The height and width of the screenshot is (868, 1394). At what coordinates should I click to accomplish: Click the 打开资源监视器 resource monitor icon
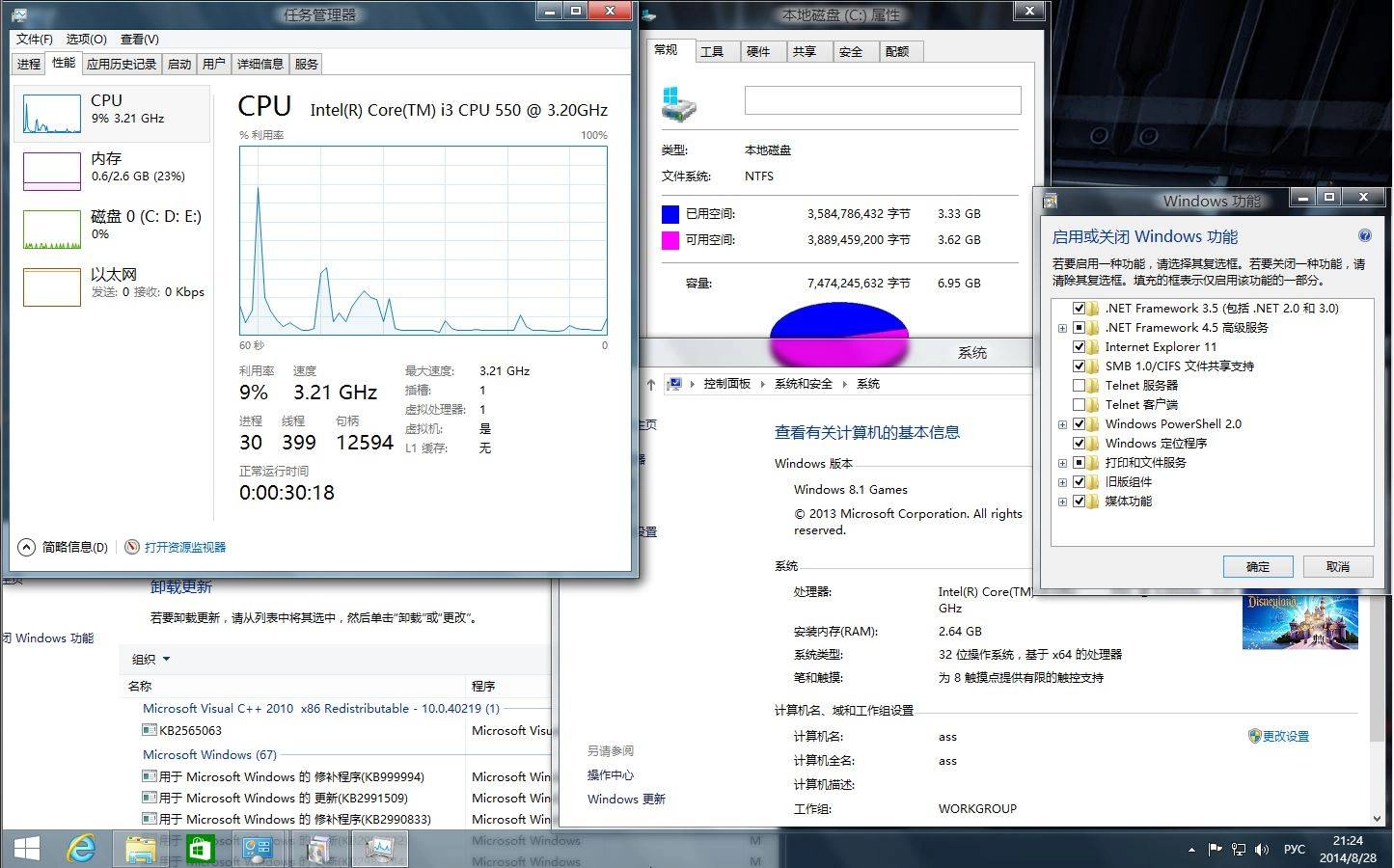(132, 547)
